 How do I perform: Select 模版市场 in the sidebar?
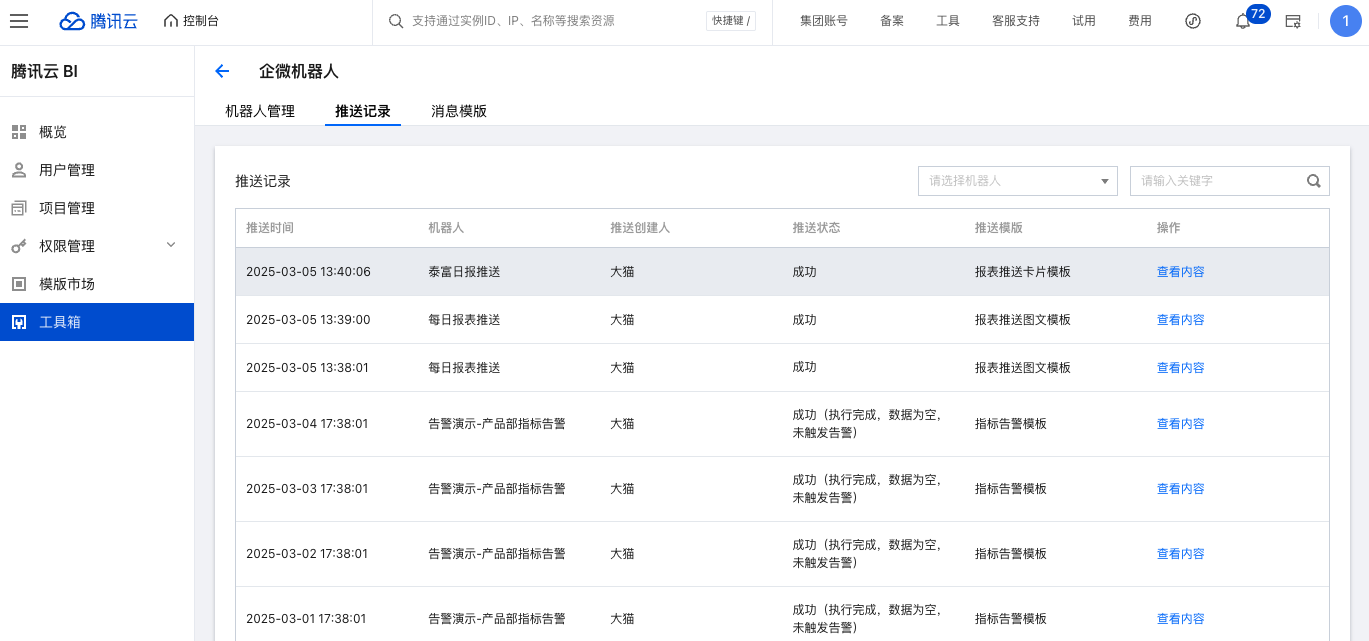click(67, 284)
